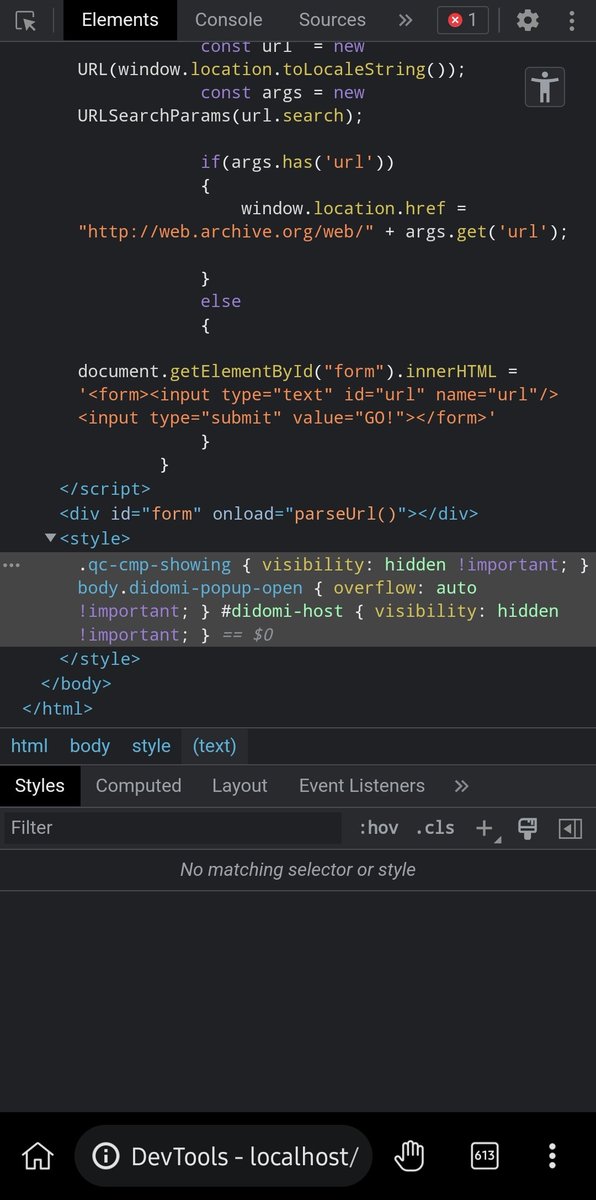This screenshot has width=596, height=1200.
Task: Open the error count badge
Action: [463, 20]
